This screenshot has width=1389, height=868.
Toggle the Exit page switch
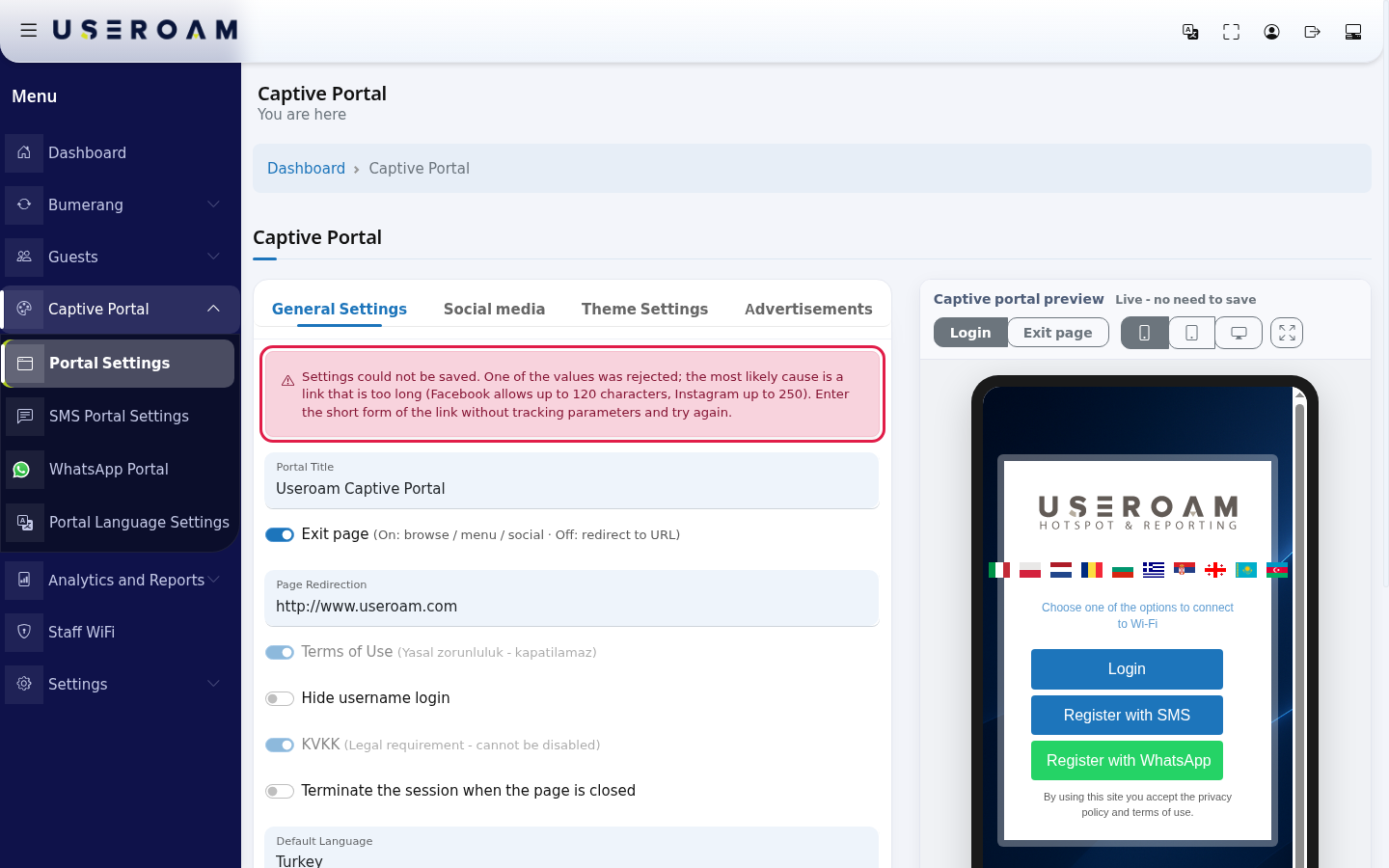pyautogui.click(x=280, y=535)
